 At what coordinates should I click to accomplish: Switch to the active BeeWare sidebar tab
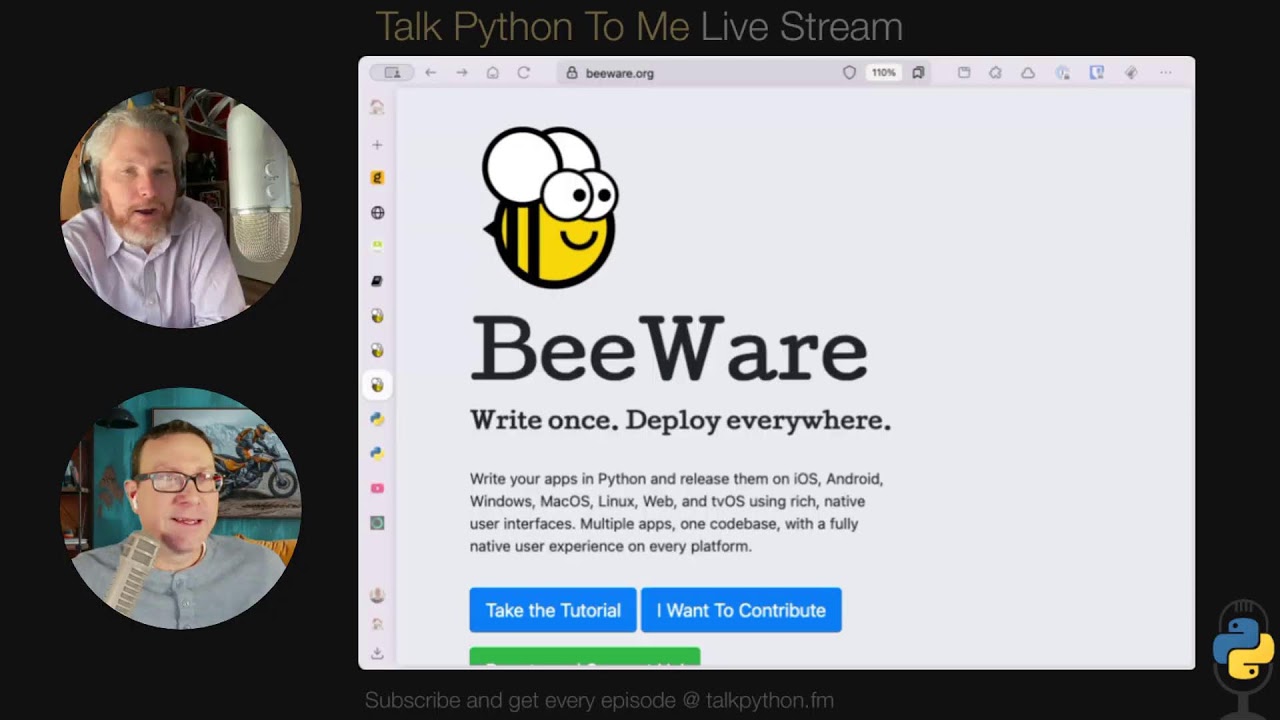click(x=377, y=385)
